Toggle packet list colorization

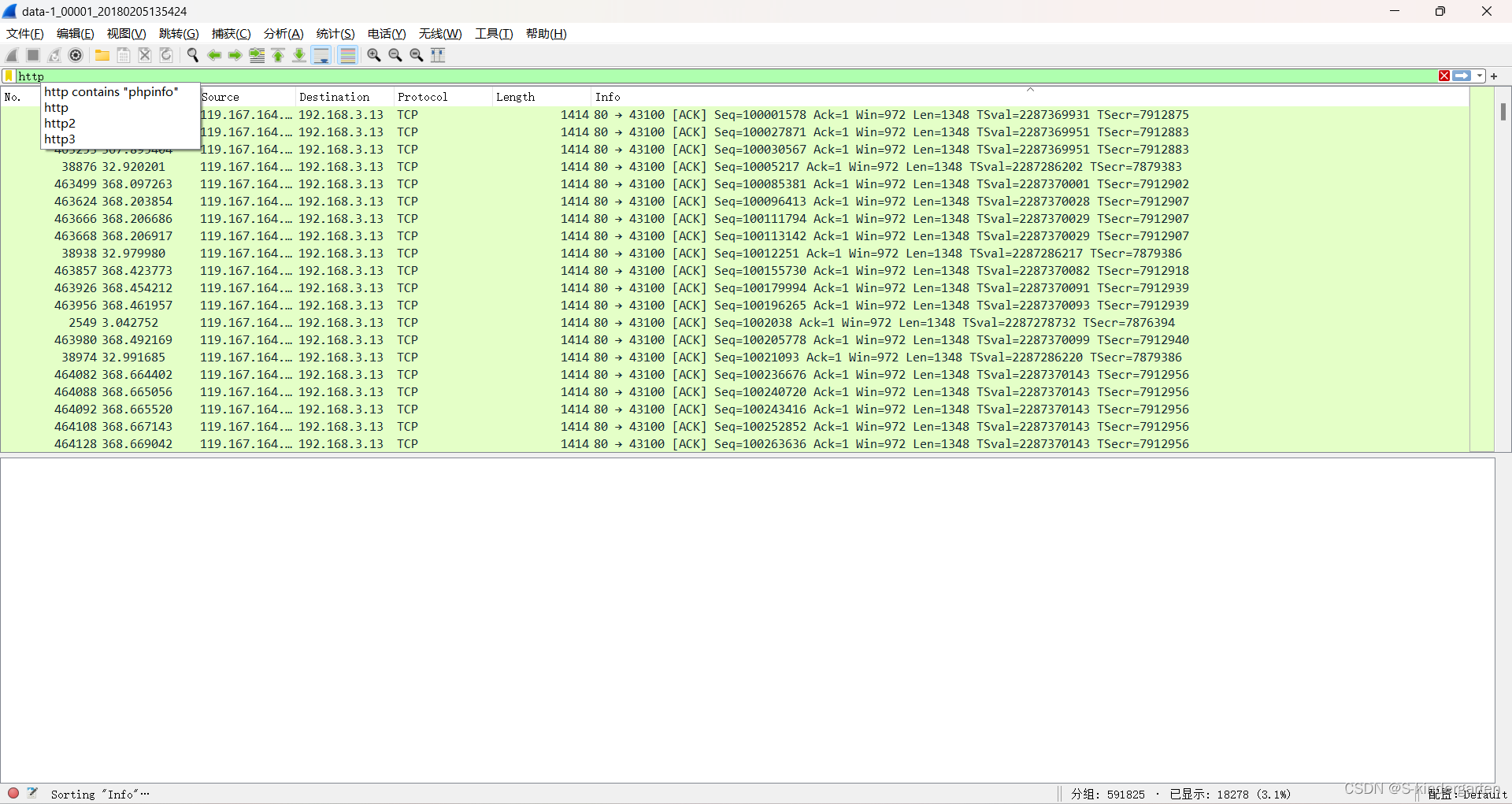[347, 55]
